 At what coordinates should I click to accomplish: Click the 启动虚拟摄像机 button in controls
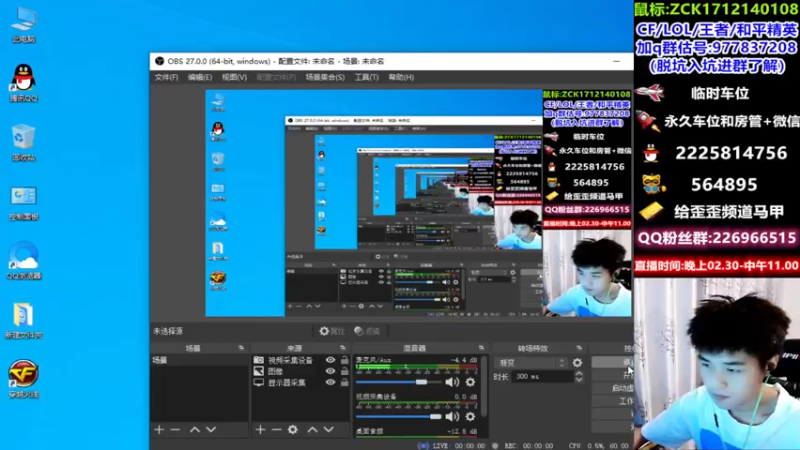point(613,388)
